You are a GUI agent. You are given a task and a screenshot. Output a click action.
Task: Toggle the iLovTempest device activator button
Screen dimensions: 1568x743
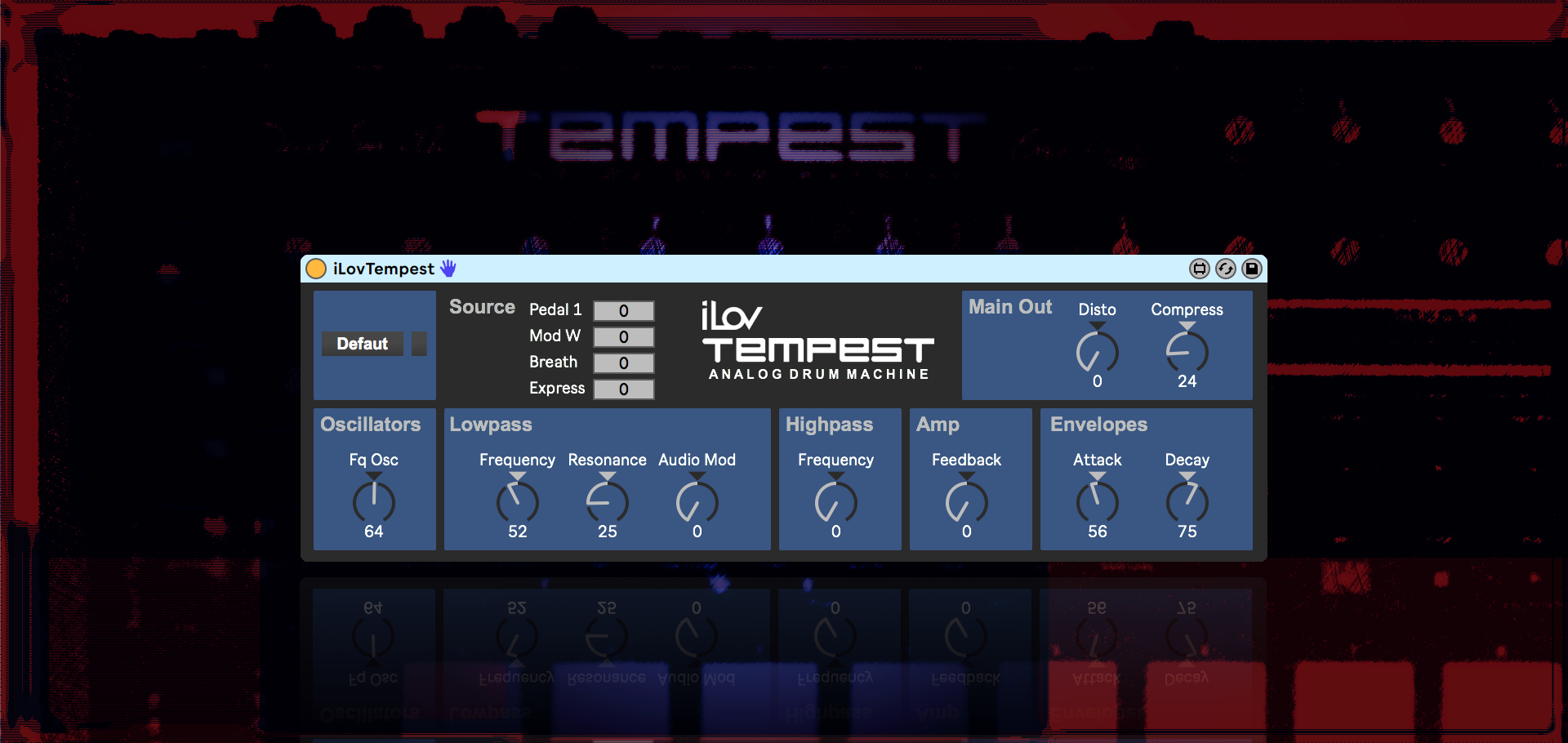coord(316,269)
